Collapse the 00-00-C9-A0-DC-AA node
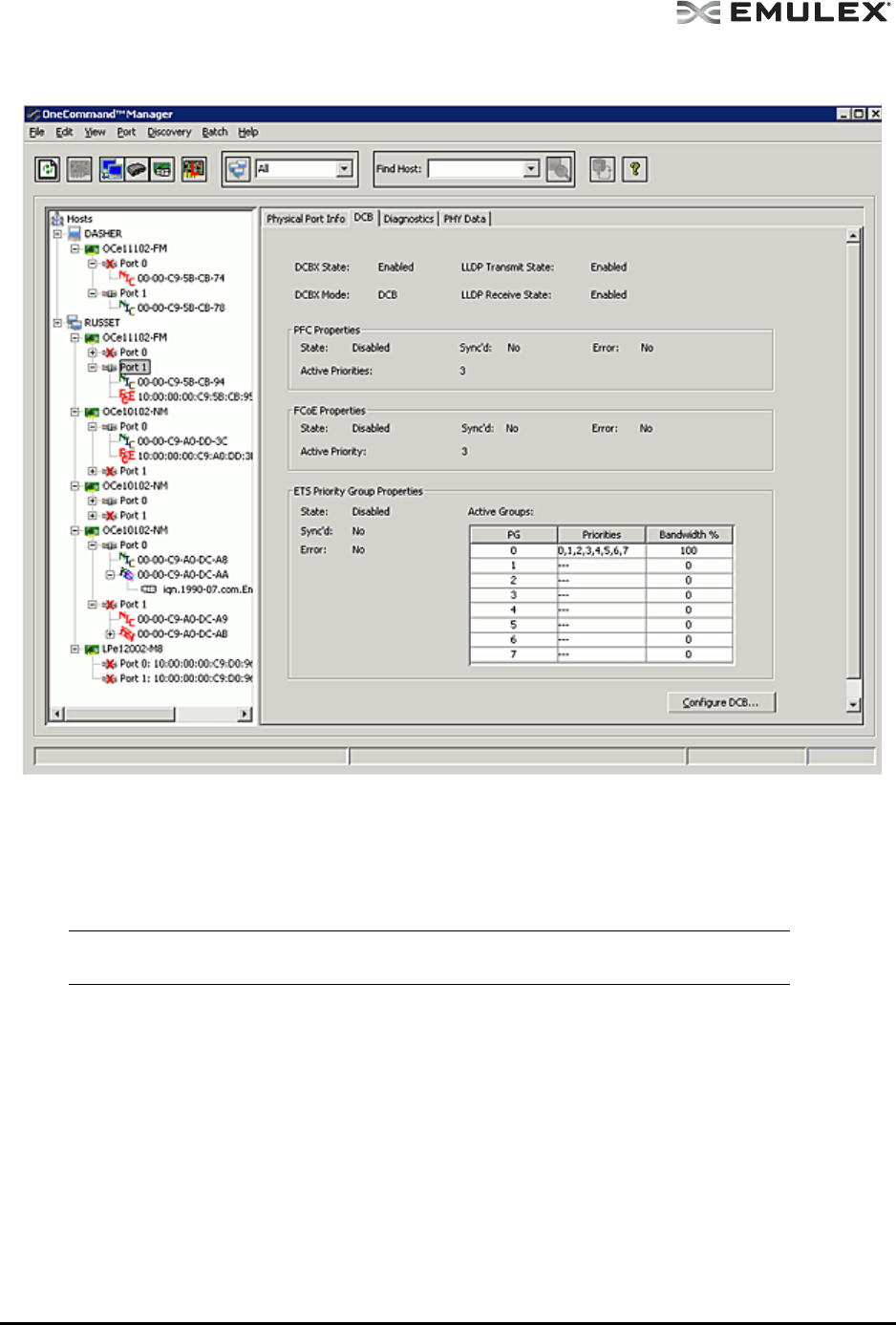This screenshot has height=1325, width=896. (110, 574)
